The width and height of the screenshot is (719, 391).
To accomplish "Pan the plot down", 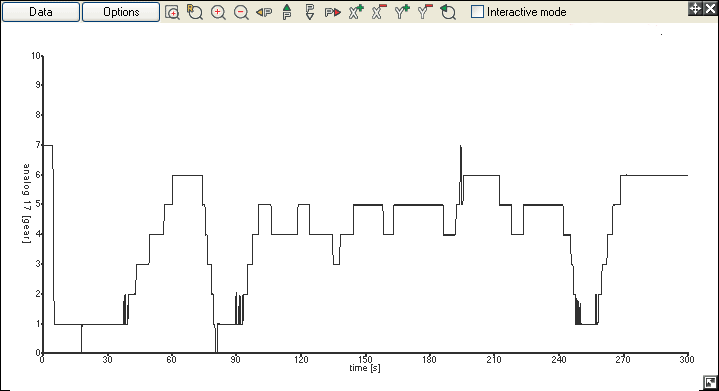I will point(310,12).
